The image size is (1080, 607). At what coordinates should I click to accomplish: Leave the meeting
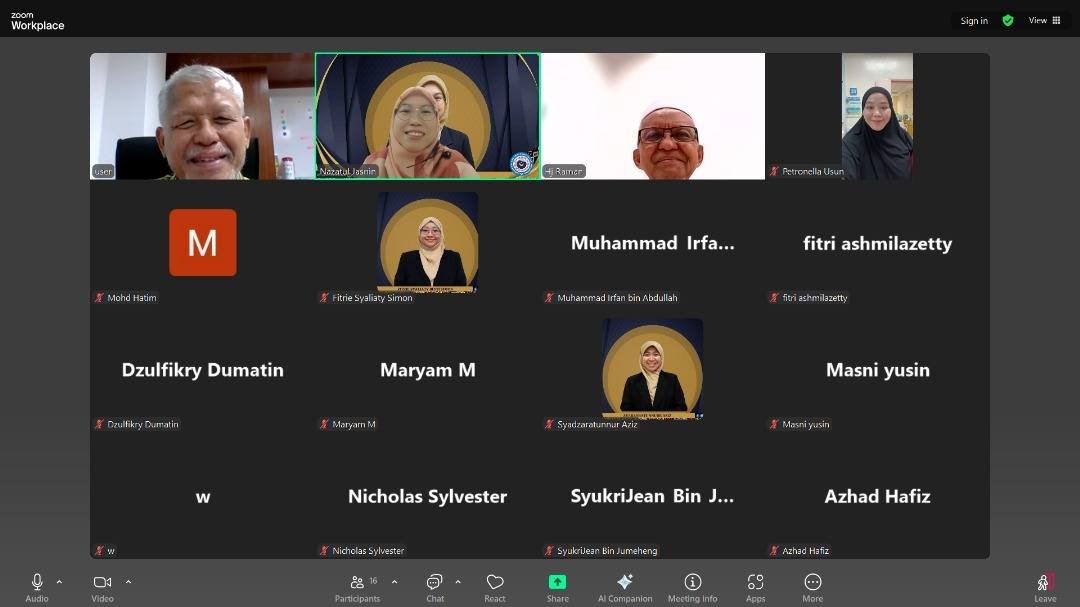(1044, 587)
